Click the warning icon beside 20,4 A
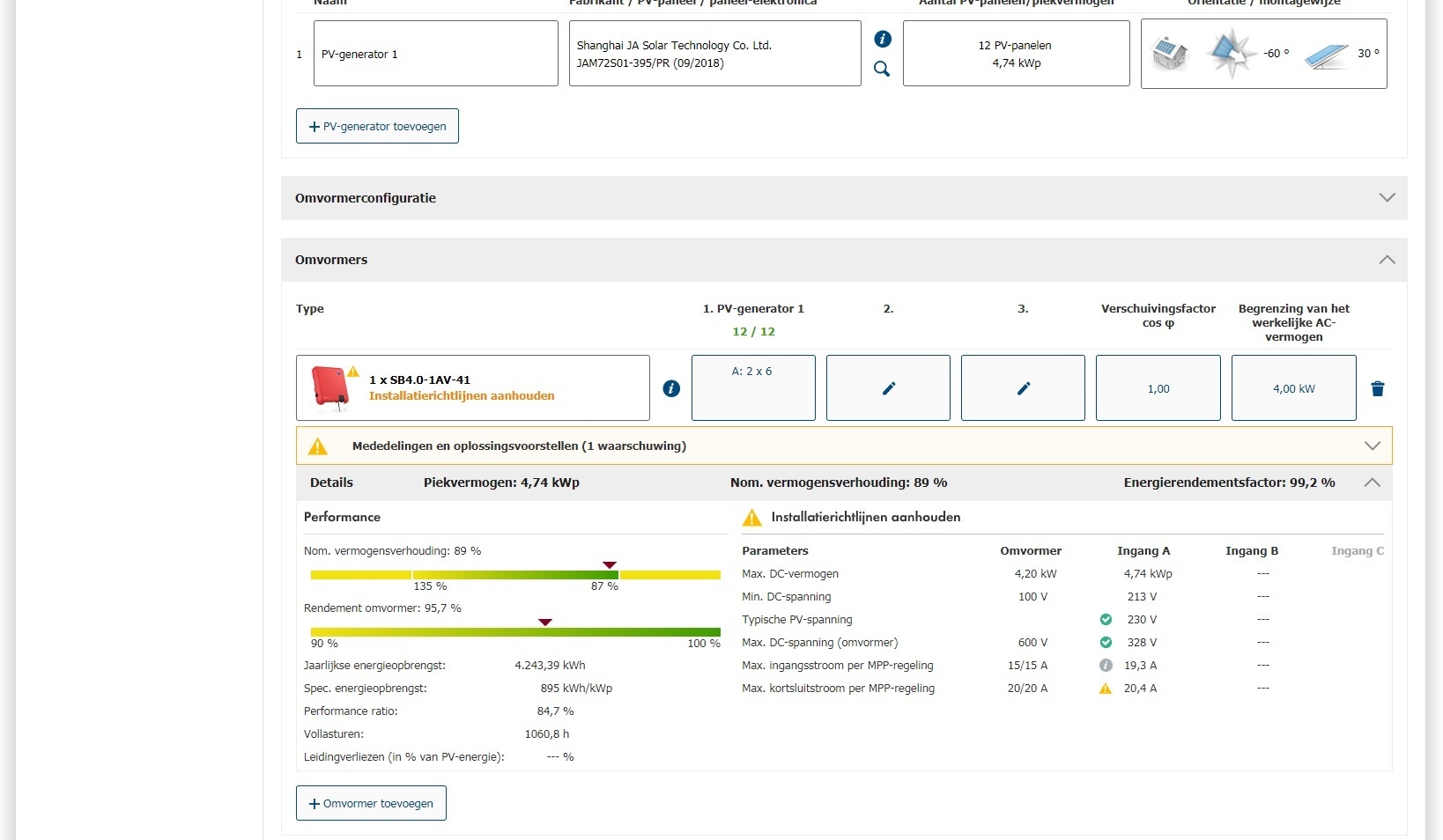 (1106, 689)
